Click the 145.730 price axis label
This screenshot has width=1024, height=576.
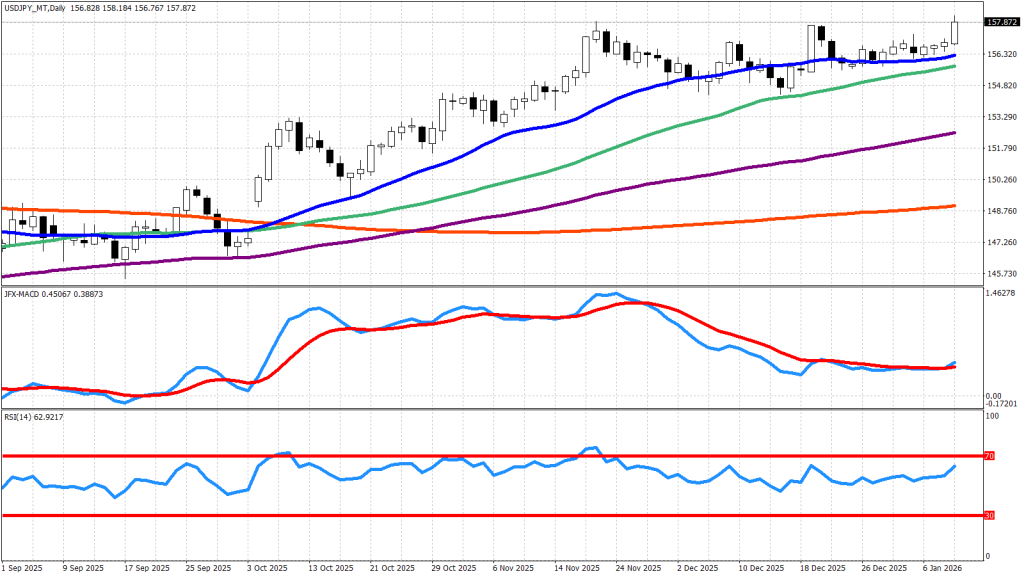(x=1001, y=274)
